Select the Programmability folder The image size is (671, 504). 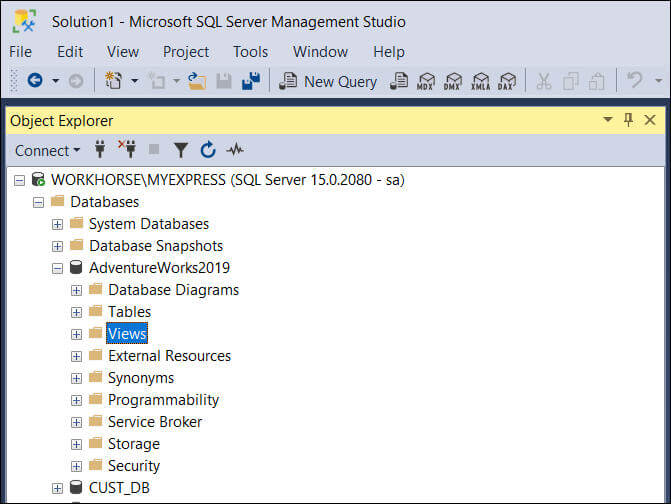click(163, 400)
